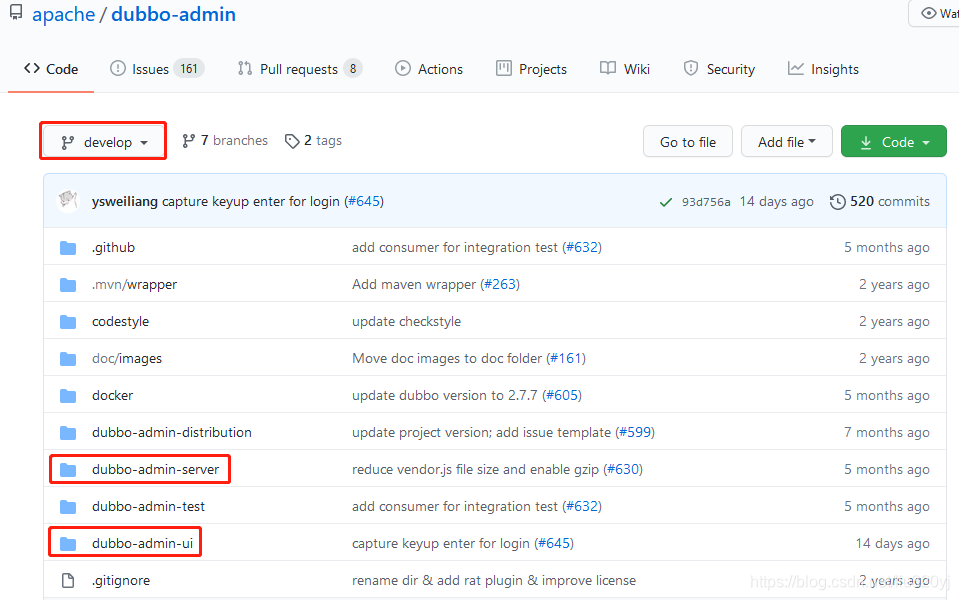Screen dimensions: 959x600
Task: Open the Security tab
Action: (x=719, y=69)
